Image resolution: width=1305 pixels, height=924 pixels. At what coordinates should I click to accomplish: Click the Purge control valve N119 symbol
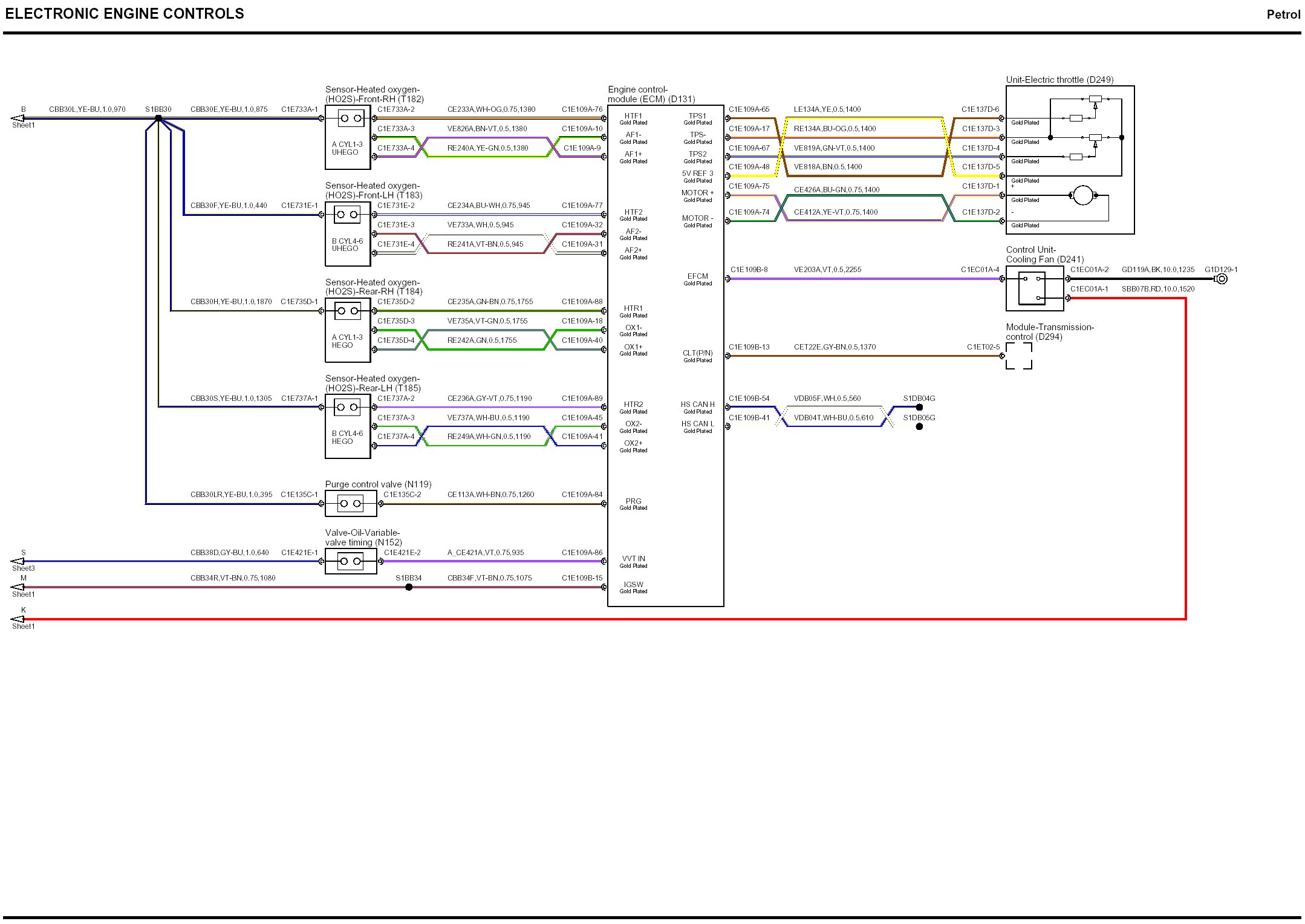[351, 504]
